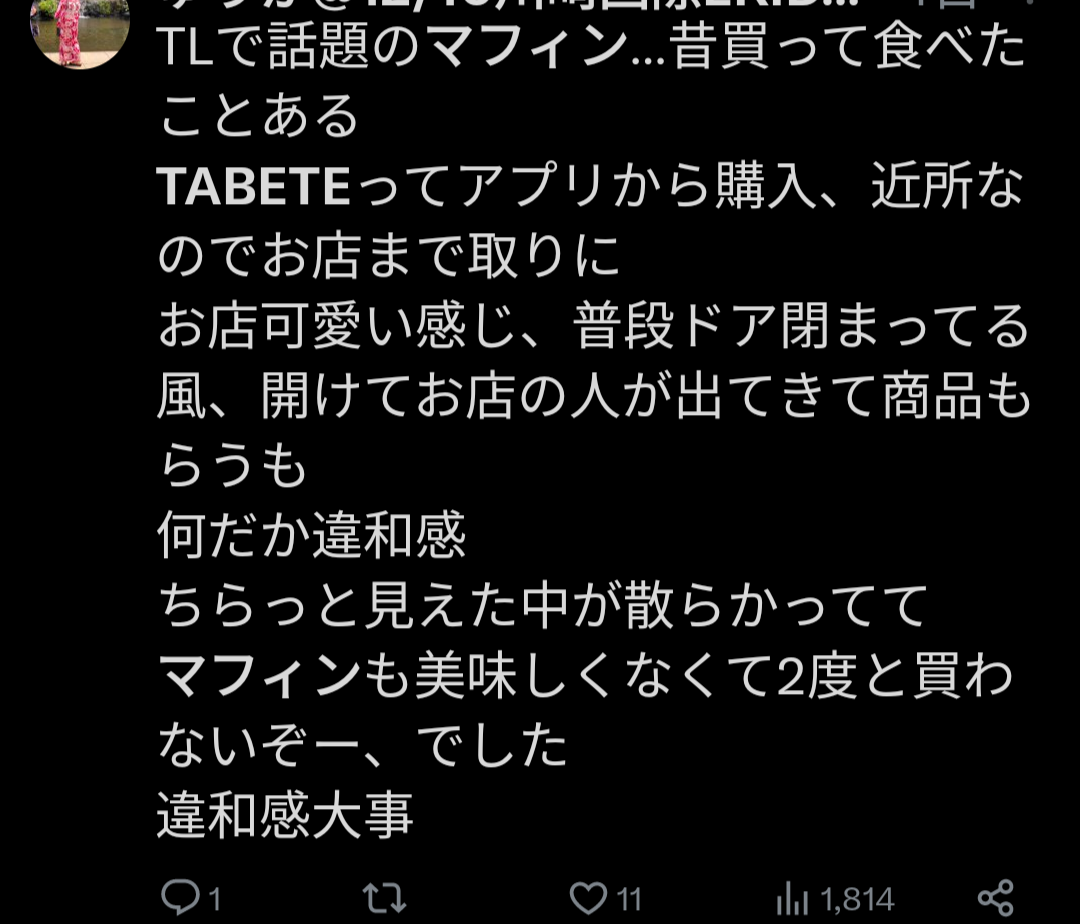Click the line containing マフィンも美味しくなくて2度と買わ
This screenshot has width=1080, height=924.
[x=585, y=676]
